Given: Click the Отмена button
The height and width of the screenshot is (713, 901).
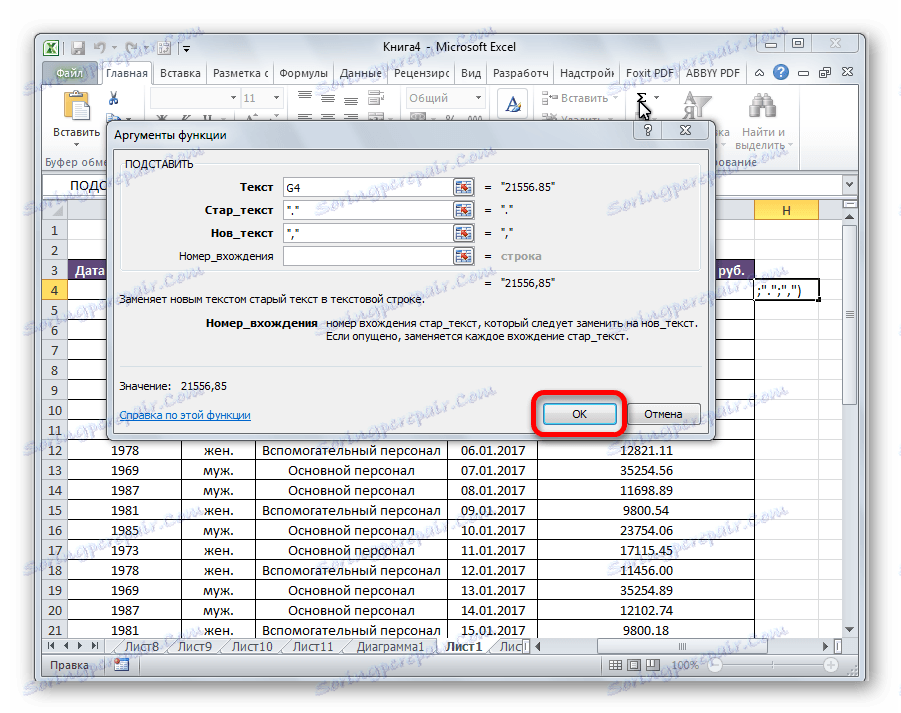Looking at the screenshot, I should point(663,414).
